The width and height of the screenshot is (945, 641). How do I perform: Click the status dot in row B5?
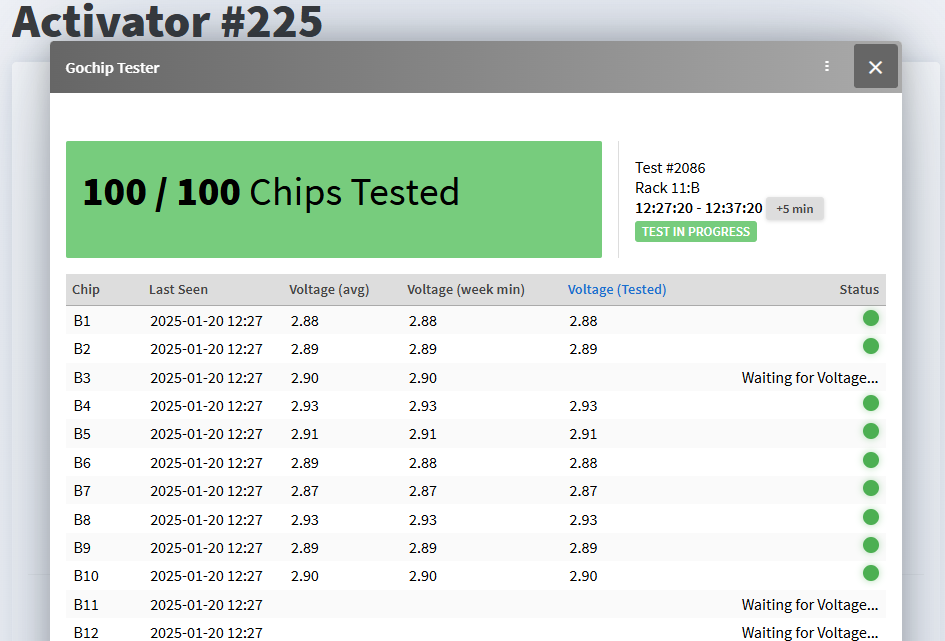point(870,432)
